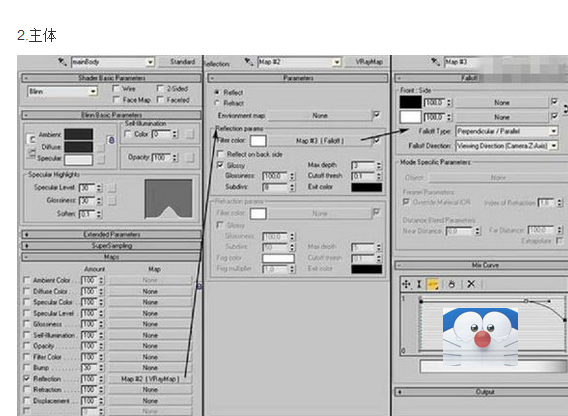Select Refract radio button

(217, 103)
